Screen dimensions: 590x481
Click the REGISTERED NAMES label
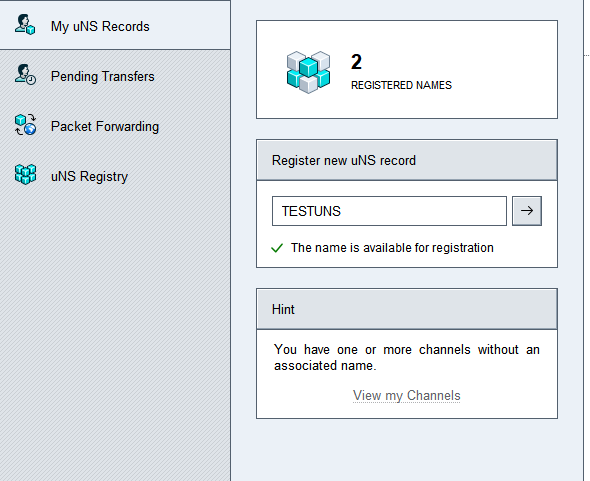point(401,85)
